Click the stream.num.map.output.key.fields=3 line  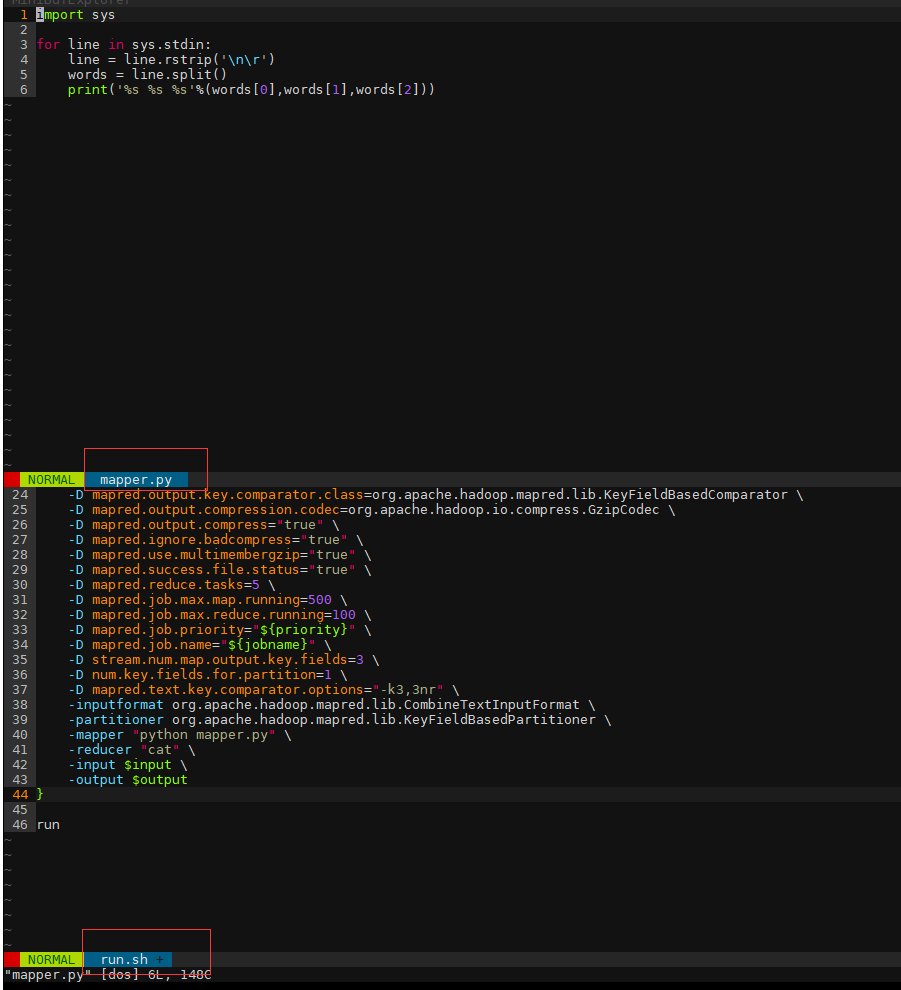click(x=224, y=660)
